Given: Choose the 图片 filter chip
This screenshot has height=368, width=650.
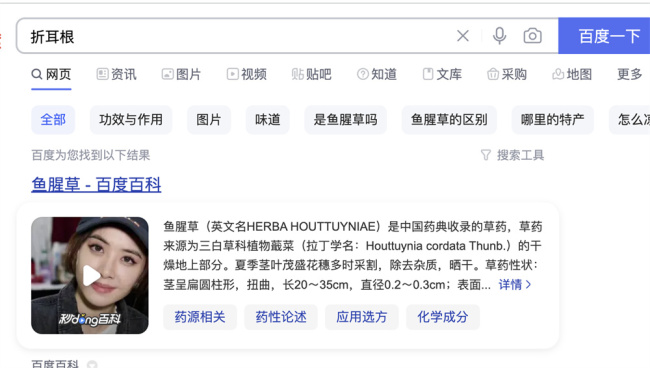Looking at the screenshot, I should click(x=209, y=120).
